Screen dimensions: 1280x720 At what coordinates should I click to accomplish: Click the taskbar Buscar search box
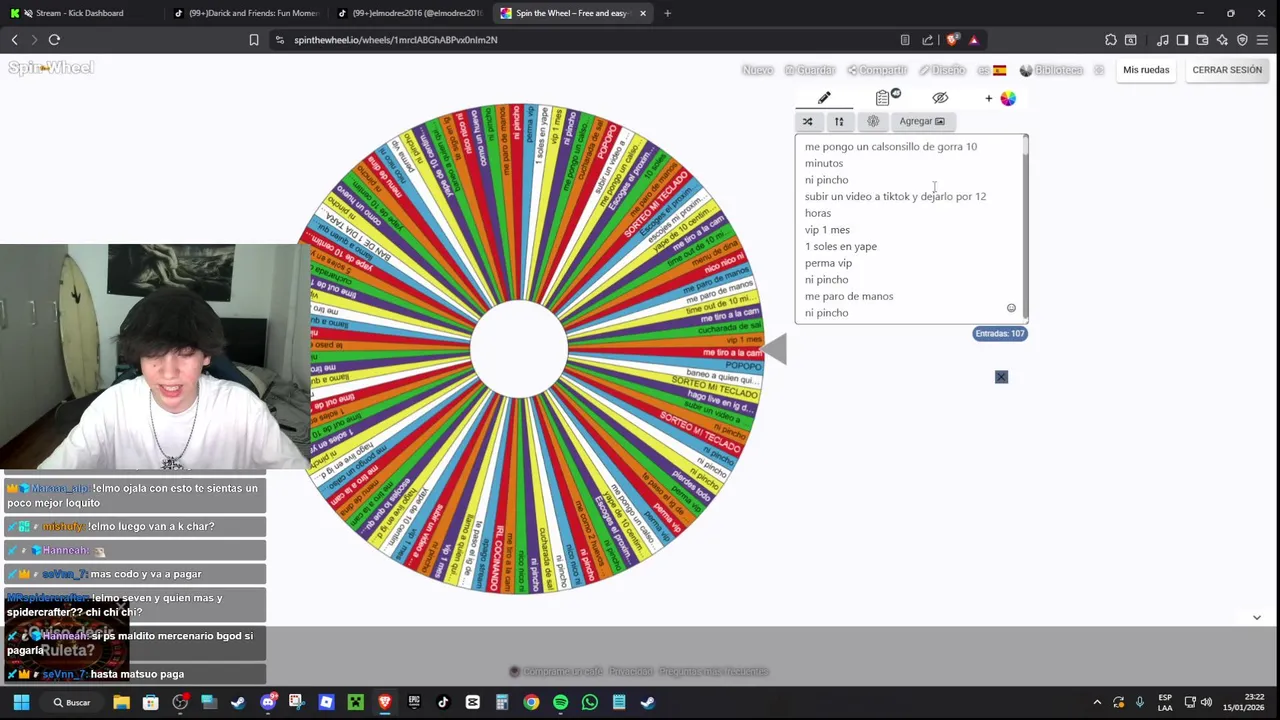point(73,702)
